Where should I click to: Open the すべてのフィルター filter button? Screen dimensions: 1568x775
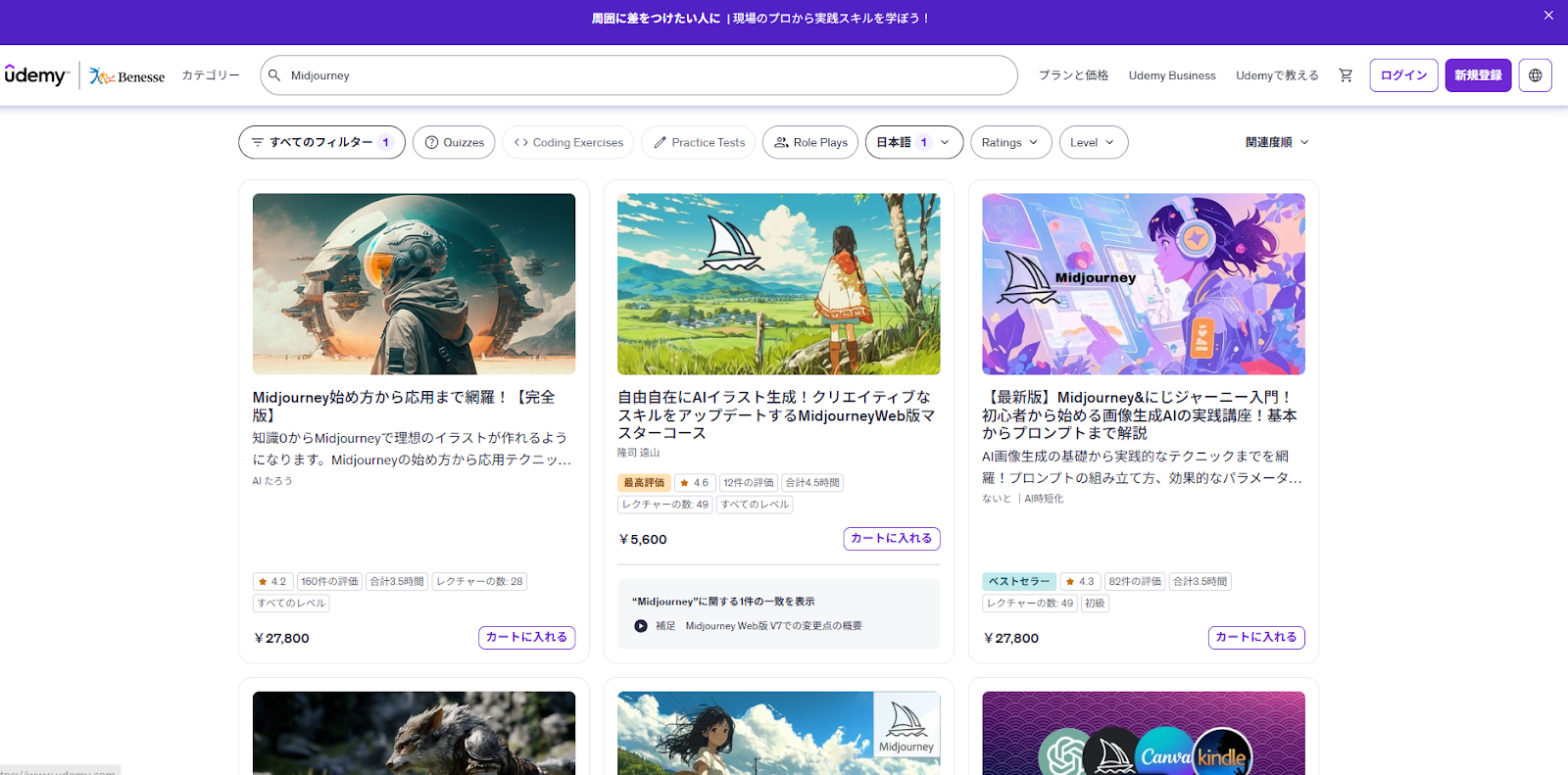321,142
